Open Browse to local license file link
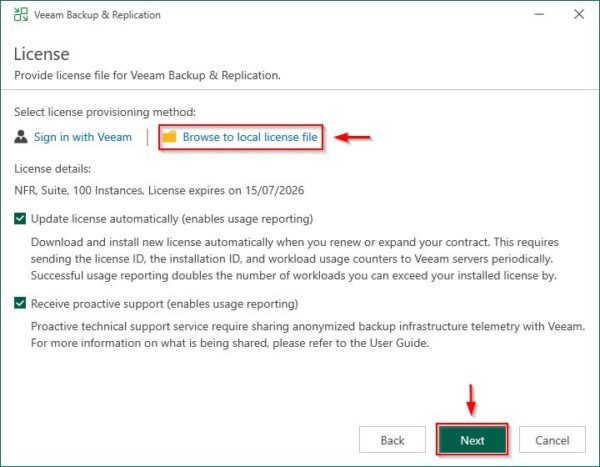 (x=250, y=137)
